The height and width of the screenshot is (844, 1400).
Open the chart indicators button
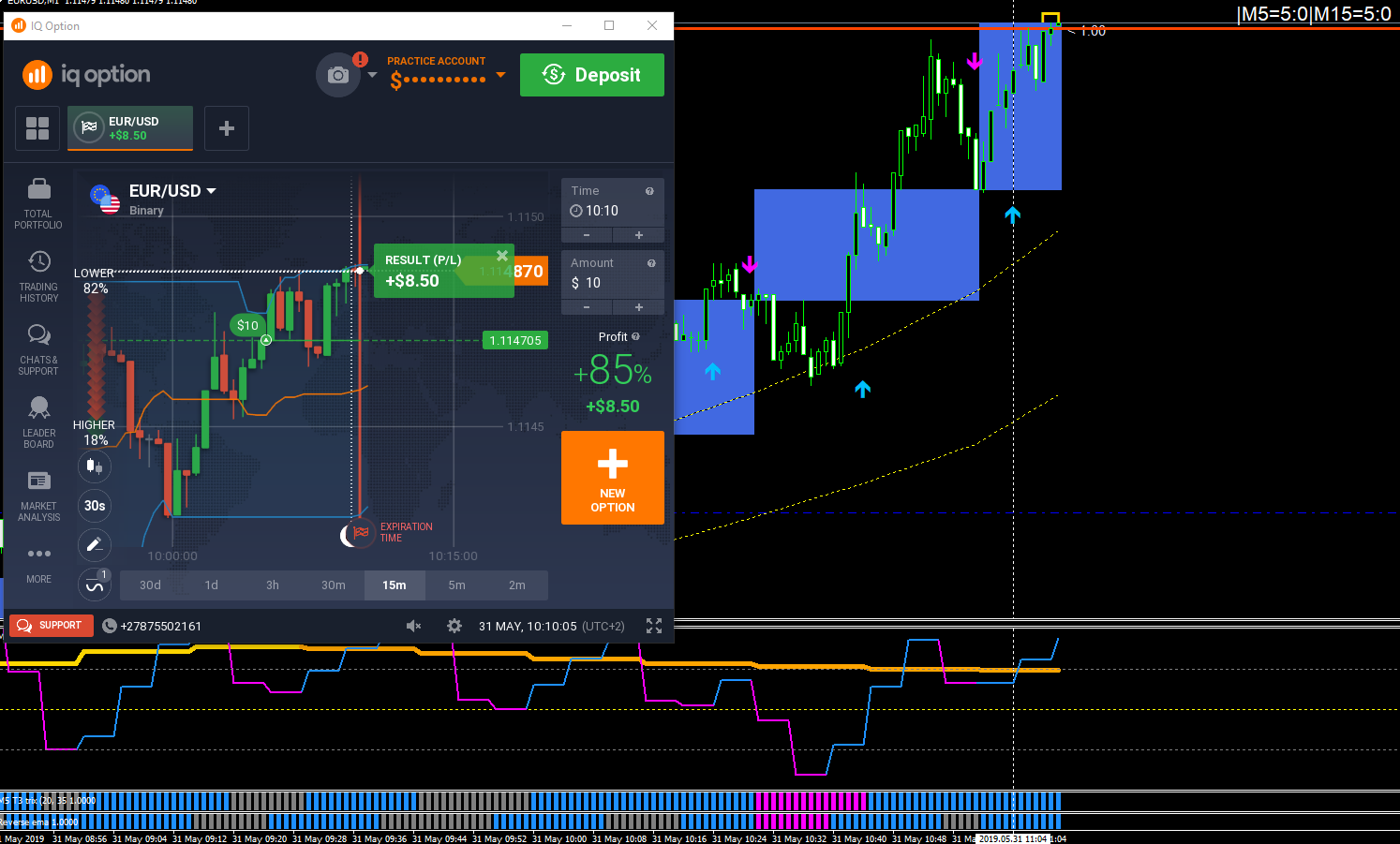point(95,585)
